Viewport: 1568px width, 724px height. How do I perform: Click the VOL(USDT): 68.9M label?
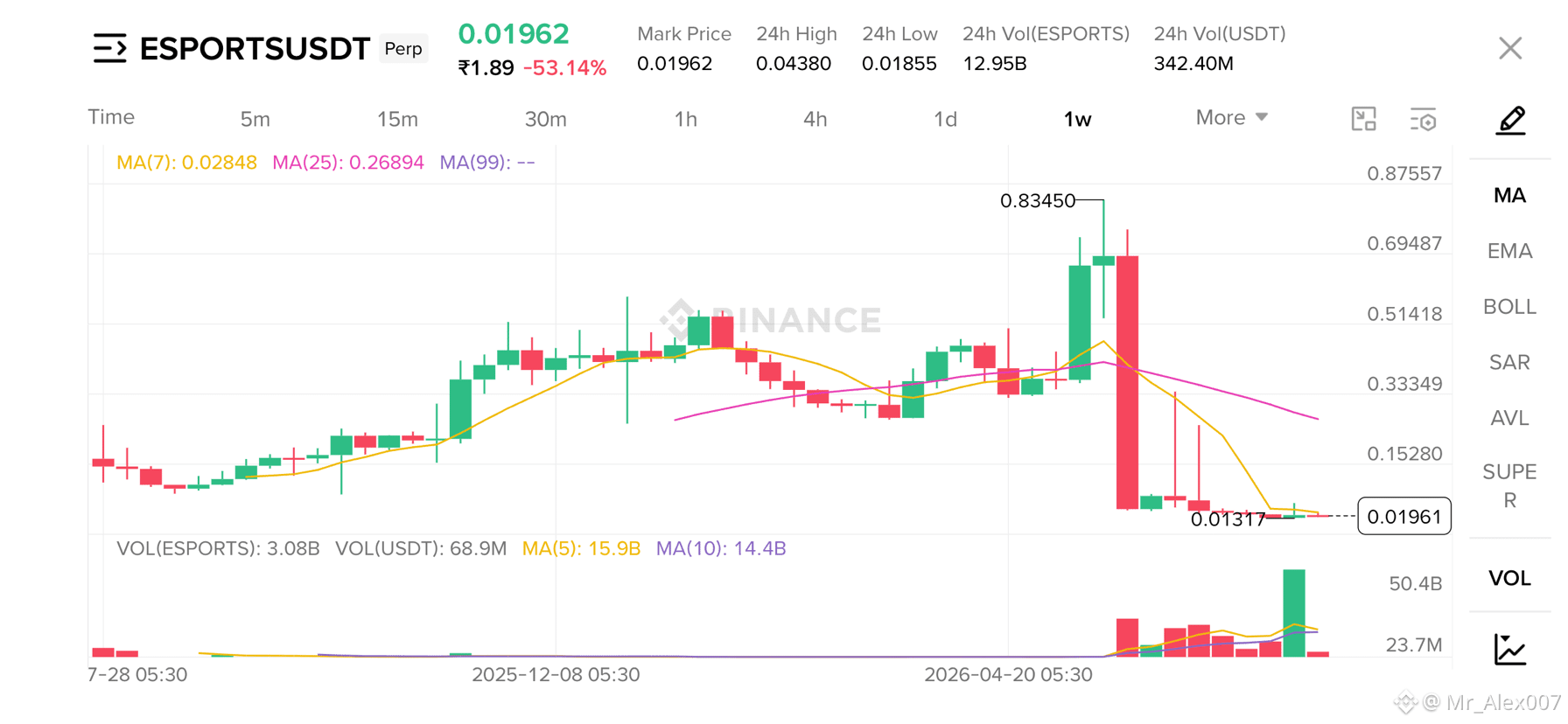[x=421, y=548]
